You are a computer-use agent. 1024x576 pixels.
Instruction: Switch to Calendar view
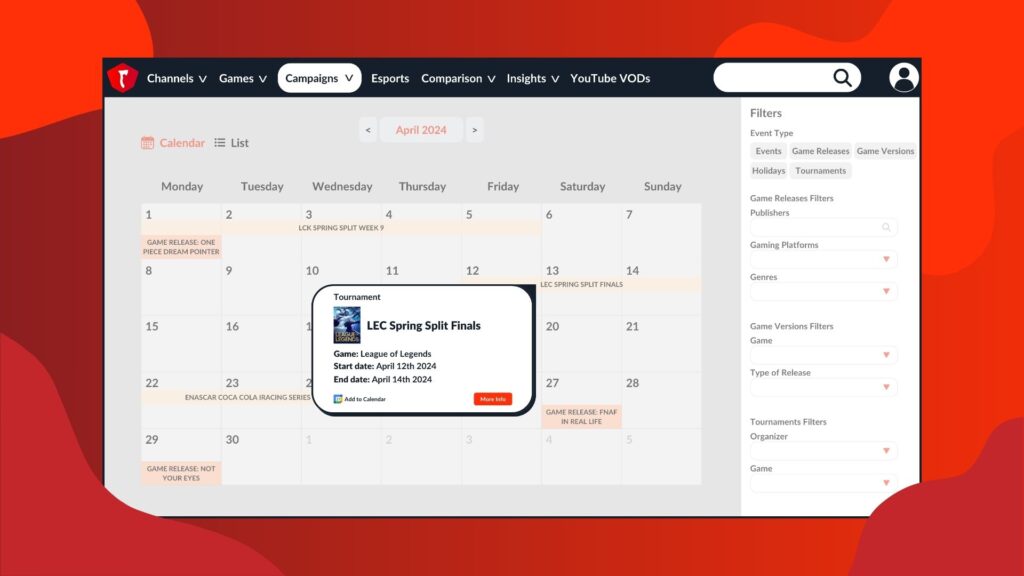coord(173,142)
